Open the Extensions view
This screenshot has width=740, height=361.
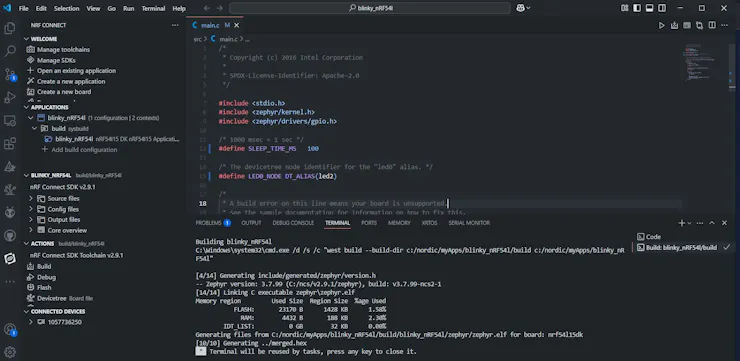click(x=9, y=143)
